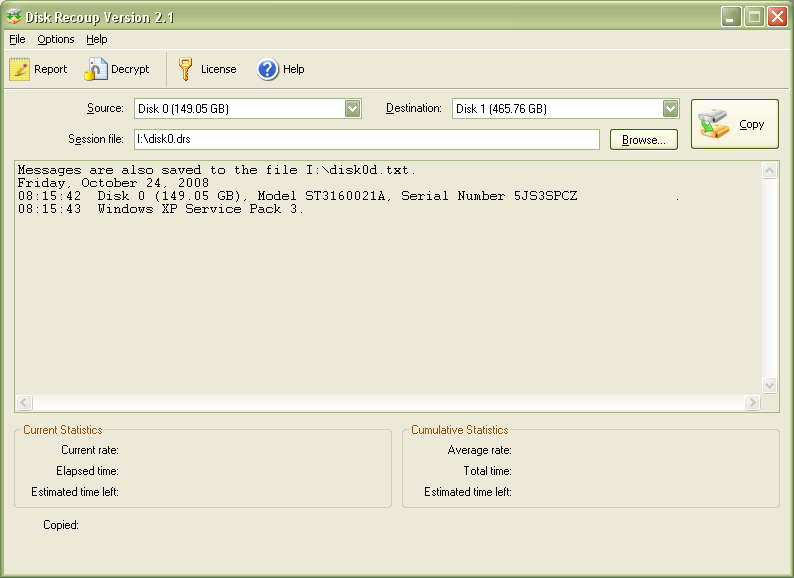The width and height of the screenshot is (794, 578).
Task: Open the File menu
Action: (x=17, y=39)
